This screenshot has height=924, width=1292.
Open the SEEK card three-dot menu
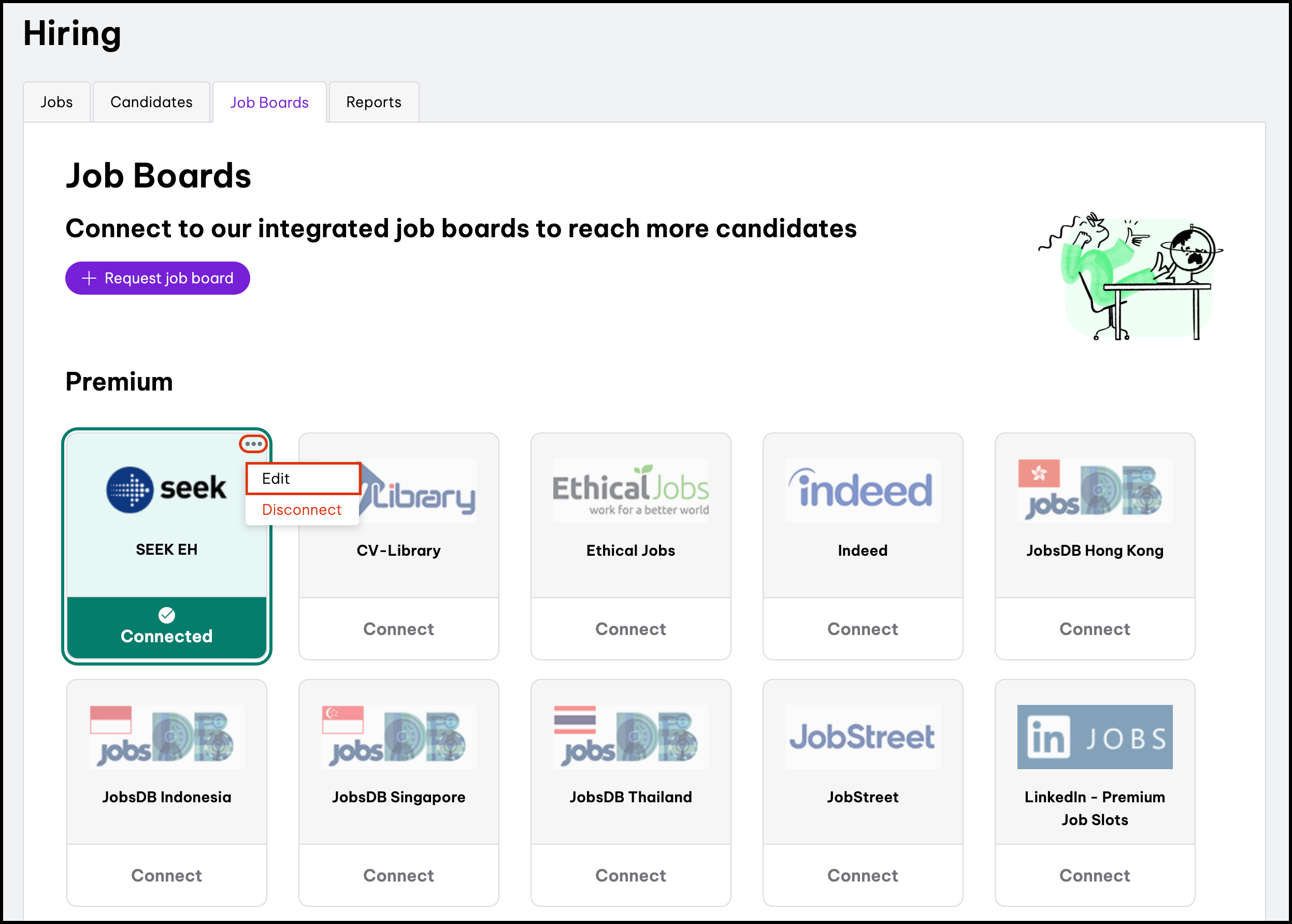(253, 444)
